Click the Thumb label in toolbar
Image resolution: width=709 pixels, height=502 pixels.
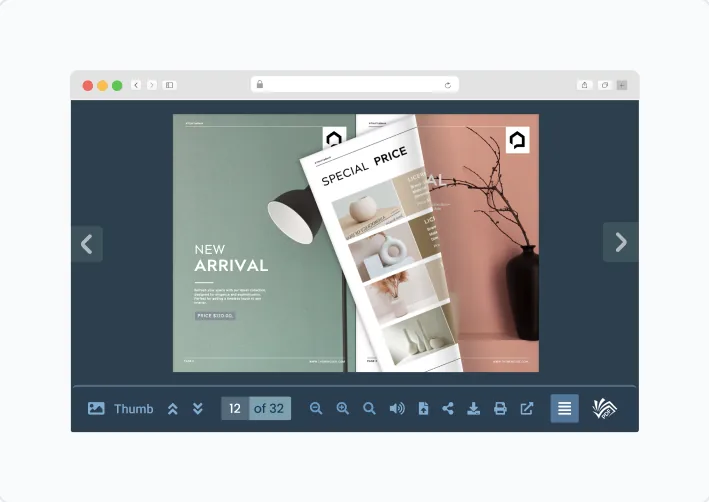point(133,409)
